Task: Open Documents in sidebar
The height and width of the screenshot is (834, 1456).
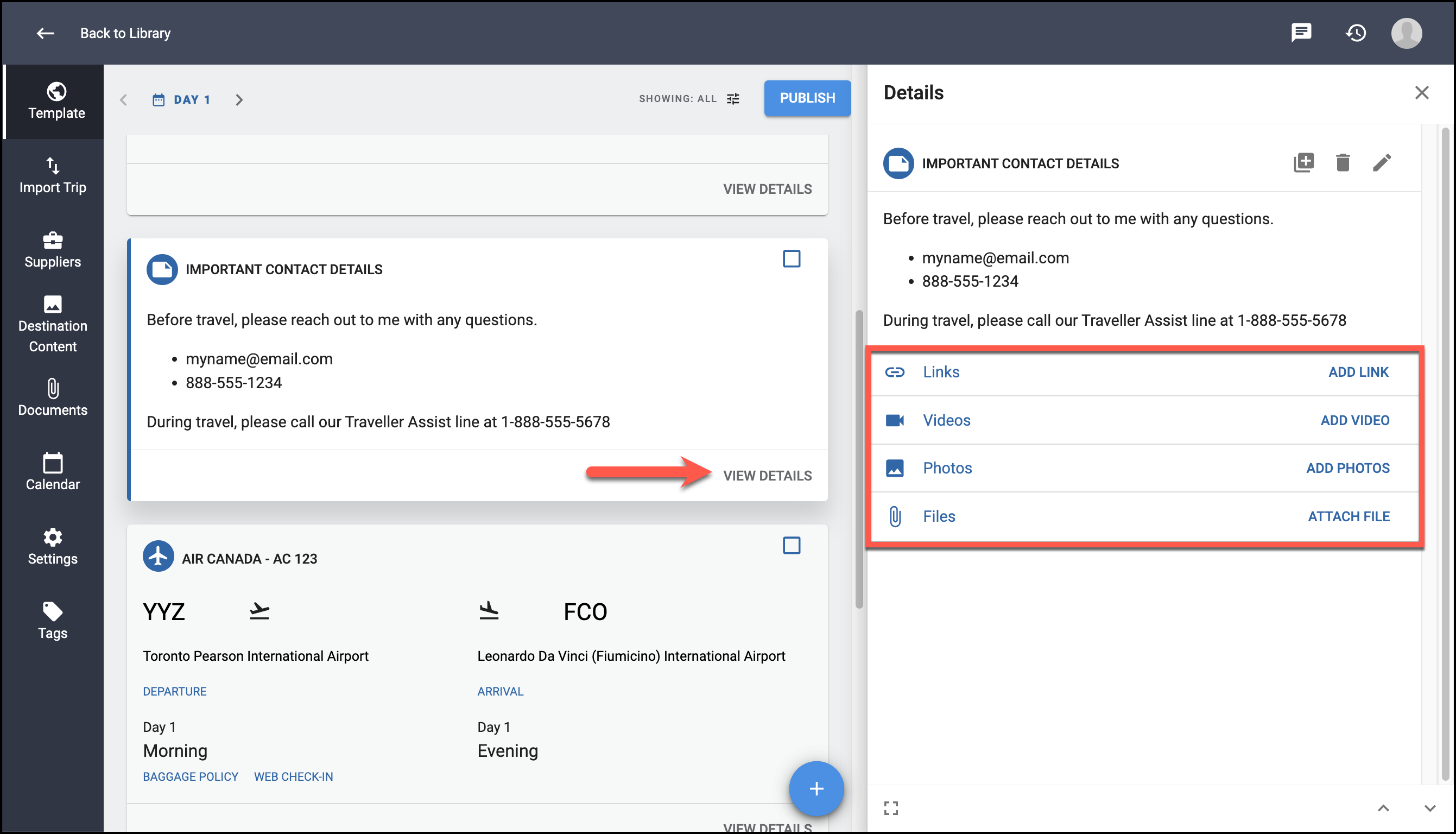Action: 53,398
